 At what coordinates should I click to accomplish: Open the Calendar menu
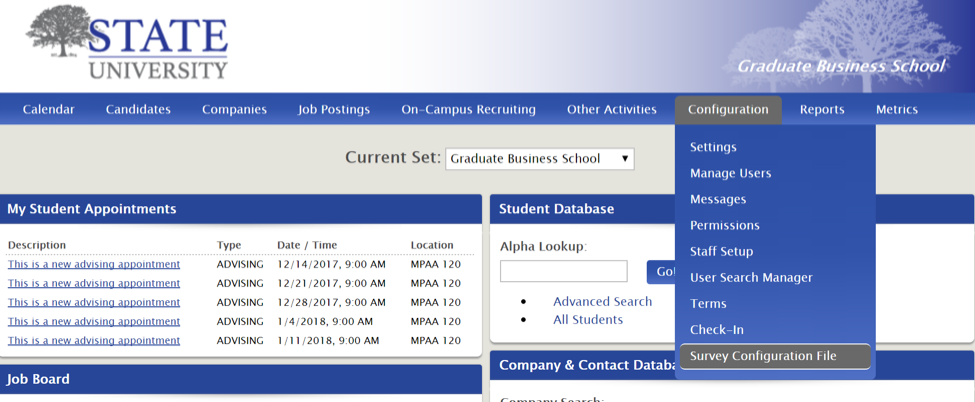49,110
